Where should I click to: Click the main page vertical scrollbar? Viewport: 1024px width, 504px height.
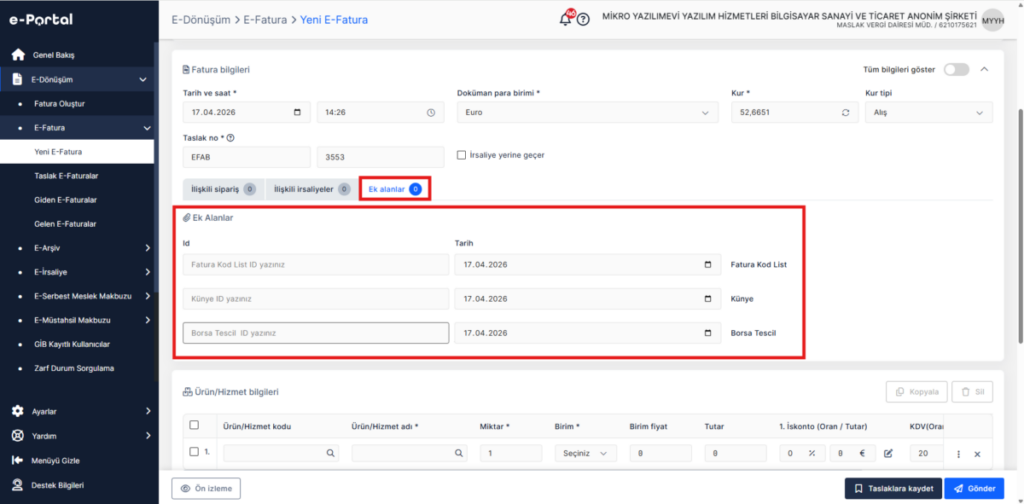coord(1020,225)
